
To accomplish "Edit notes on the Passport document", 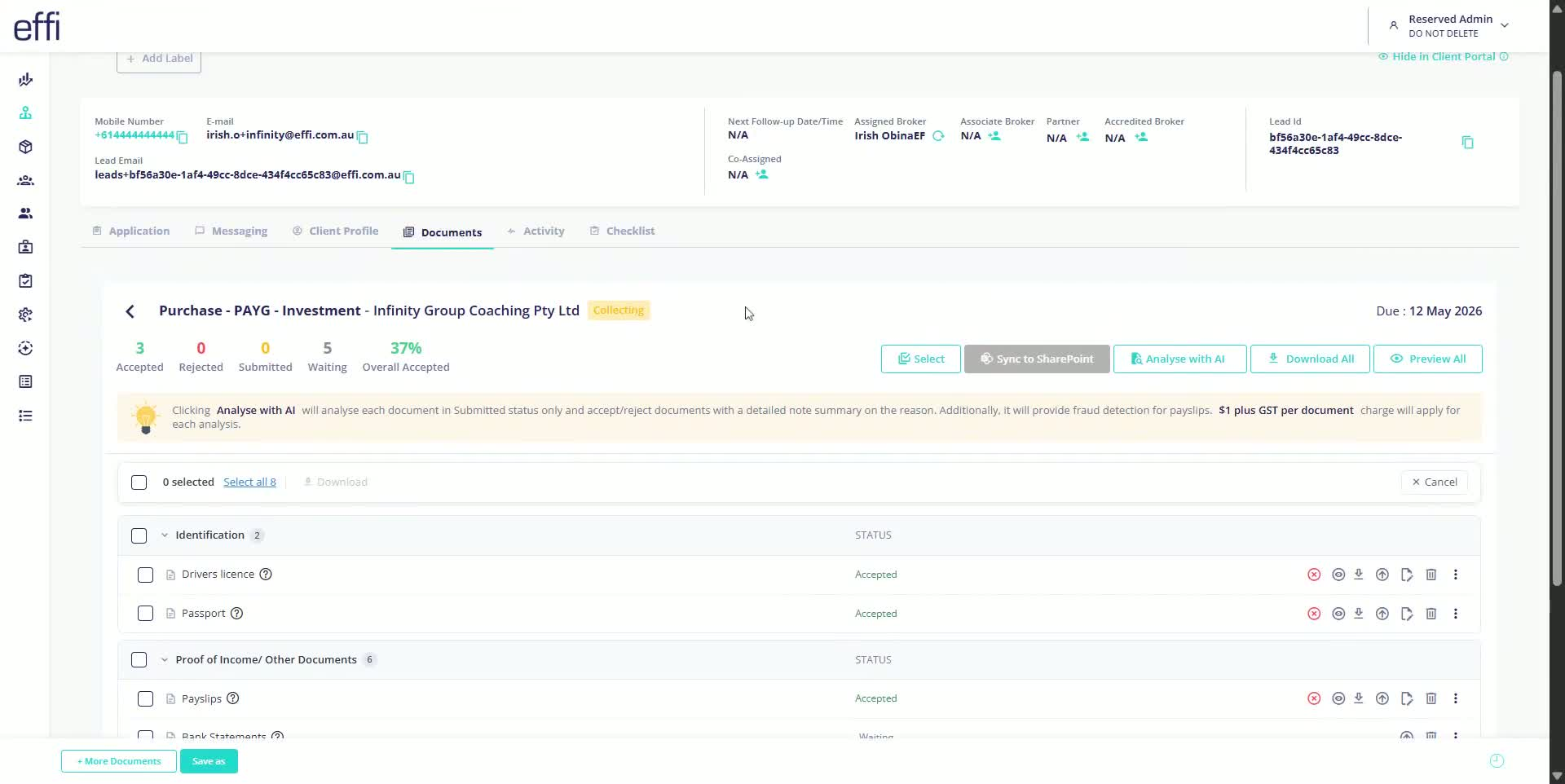I will coord(1407,614).
